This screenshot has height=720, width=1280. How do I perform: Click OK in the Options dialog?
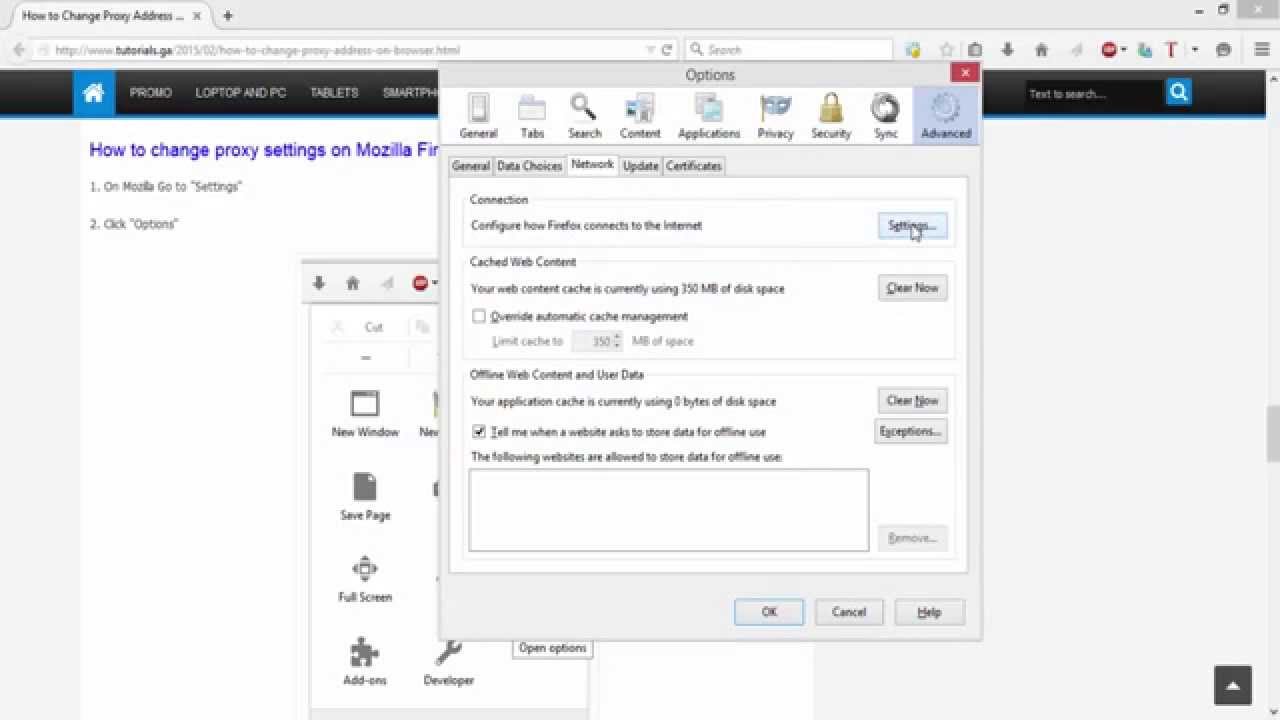[x=769, y=612]
